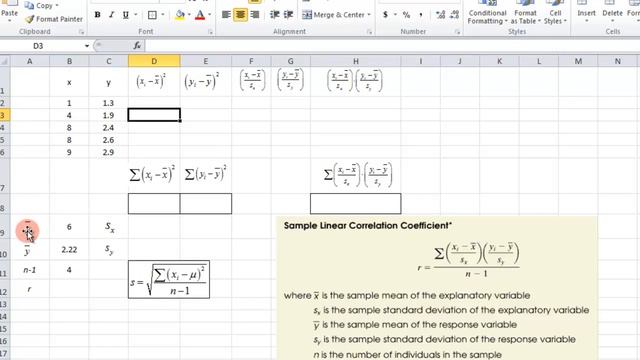Select column B header

69,61
